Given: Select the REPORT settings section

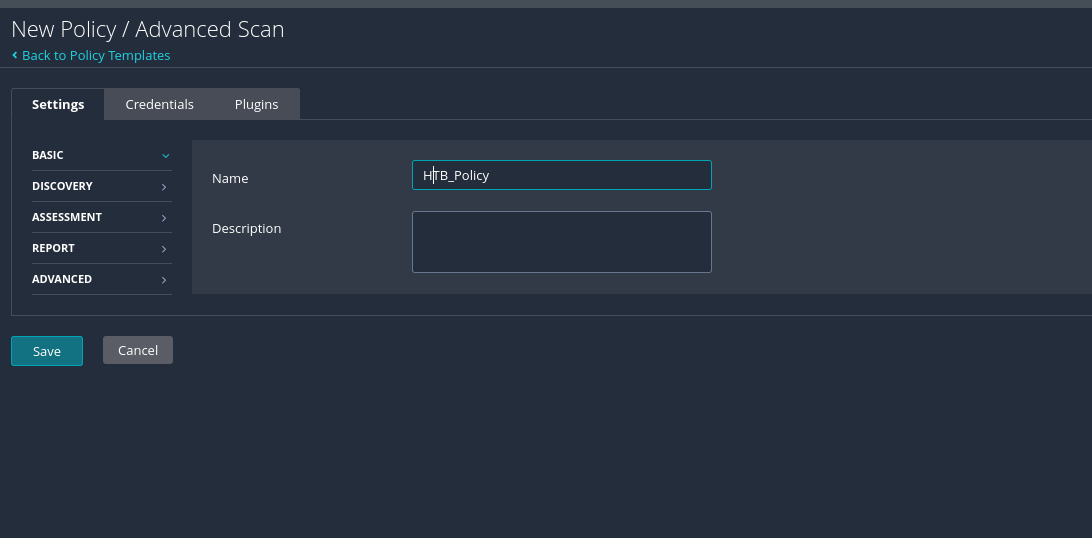Looking at the screenshot, I should coord(53,248).
